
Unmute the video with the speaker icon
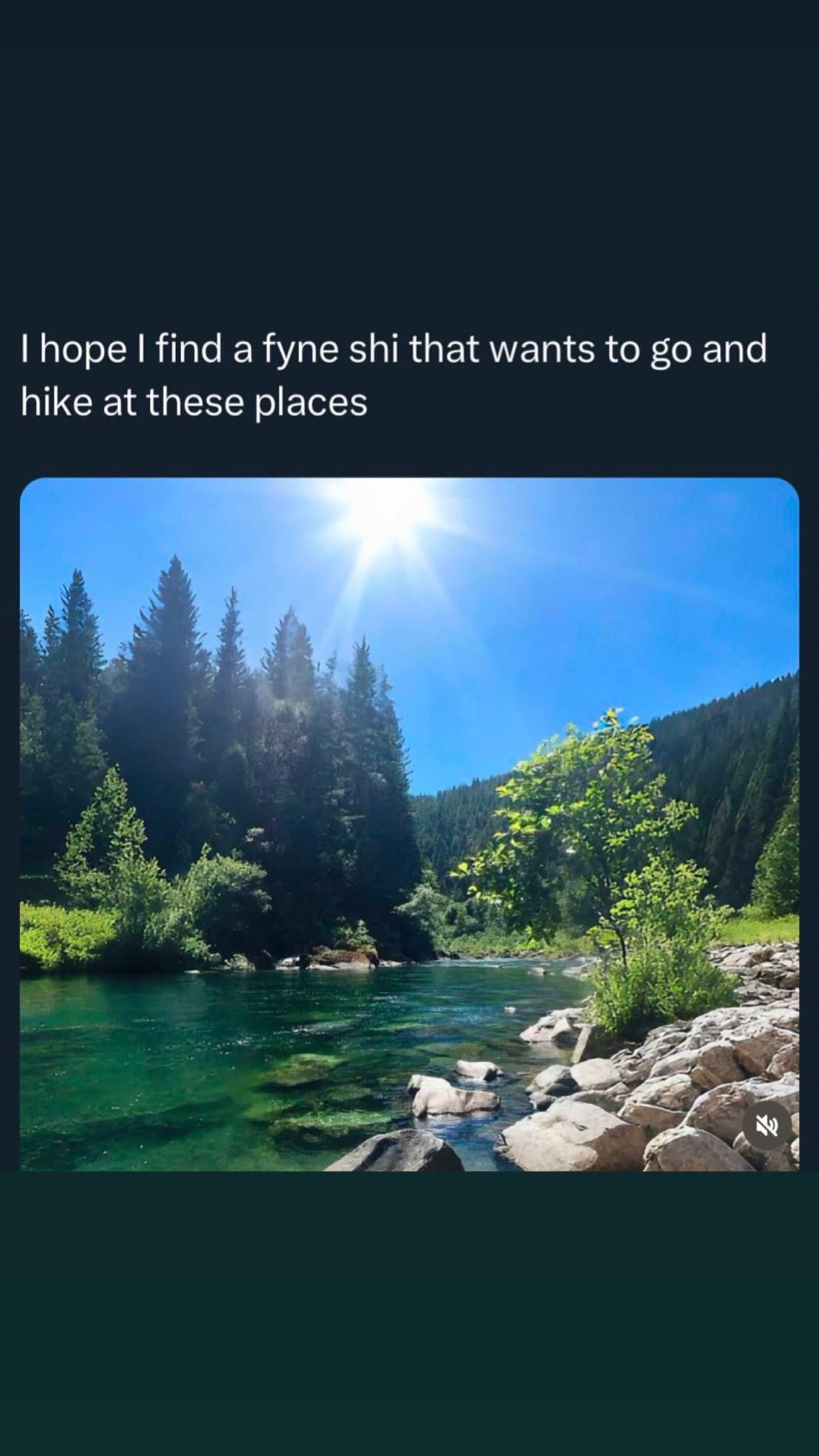pyautogui.click(x=767, y=1126)
